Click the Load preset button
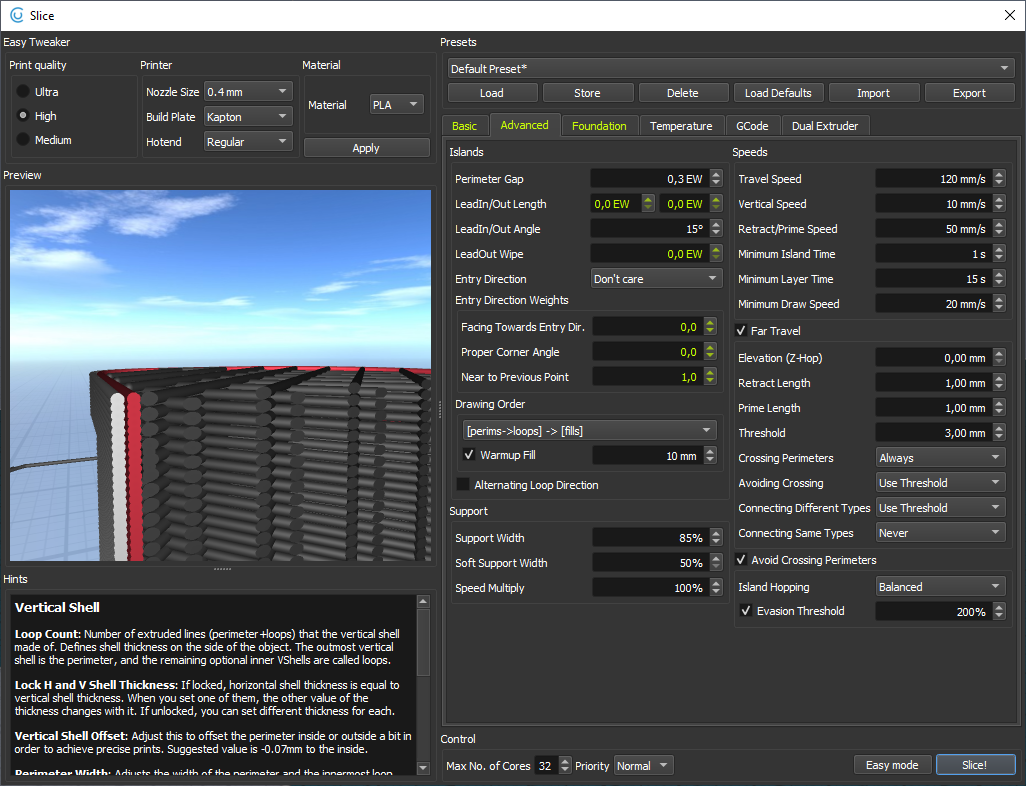Viewport: 1026px width, 786px height. 491,93
